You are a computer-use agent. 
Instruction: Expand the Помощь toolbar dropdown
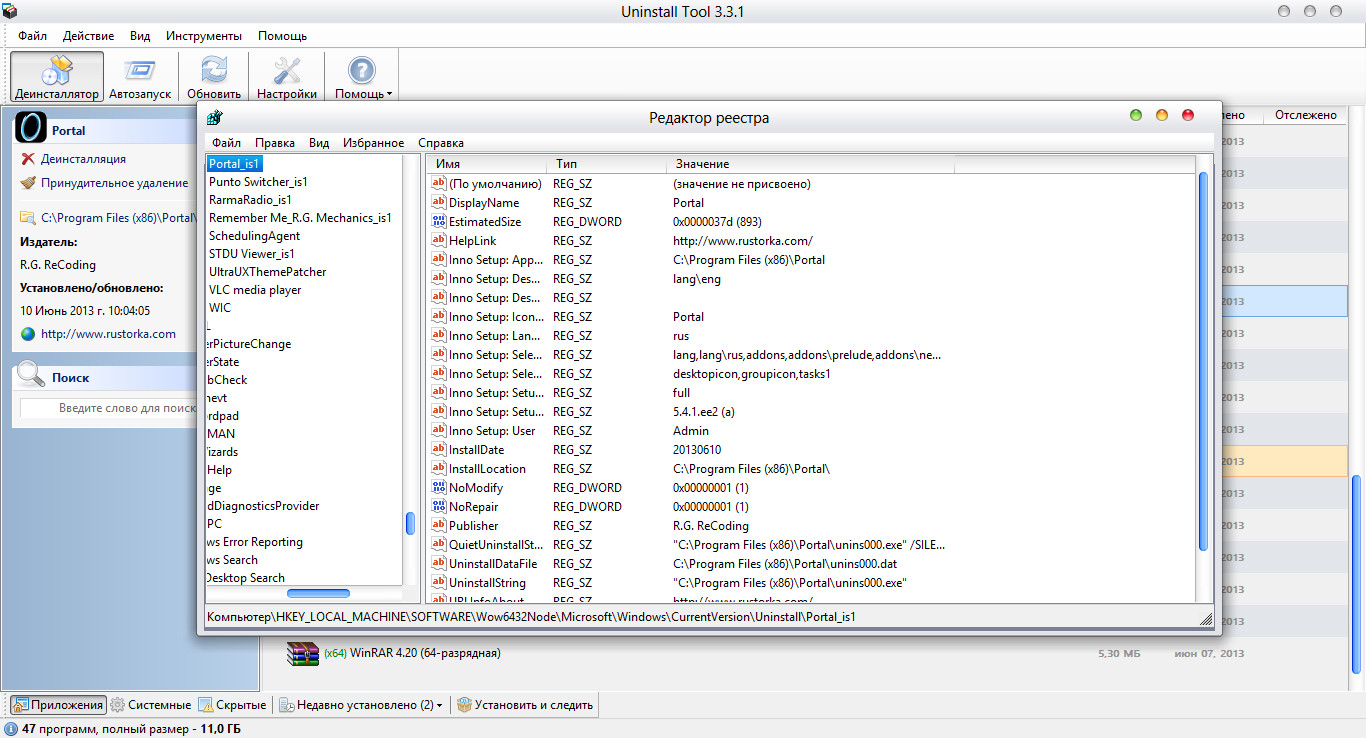pyautogui.click(x=362, y=77)
